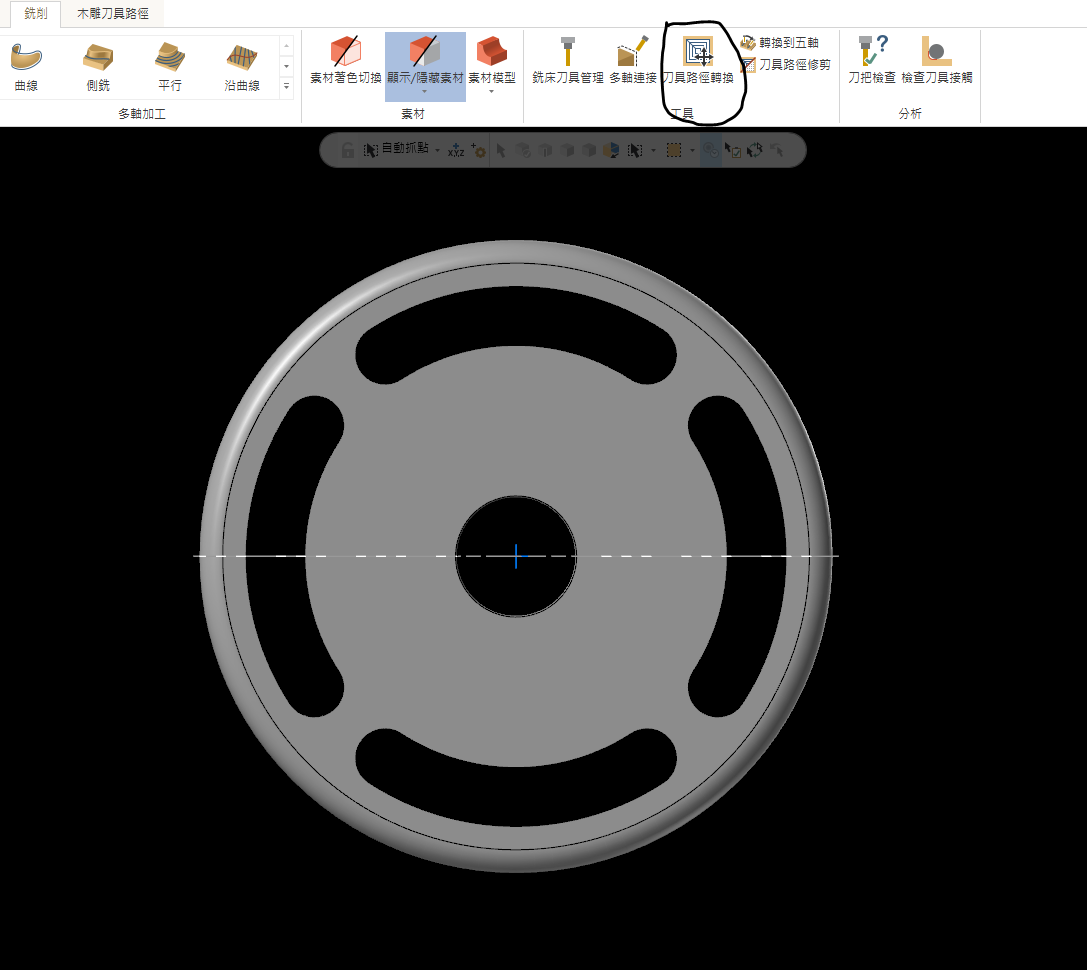Click the window selection cursor icon
1087x970 pixels.
634,150
